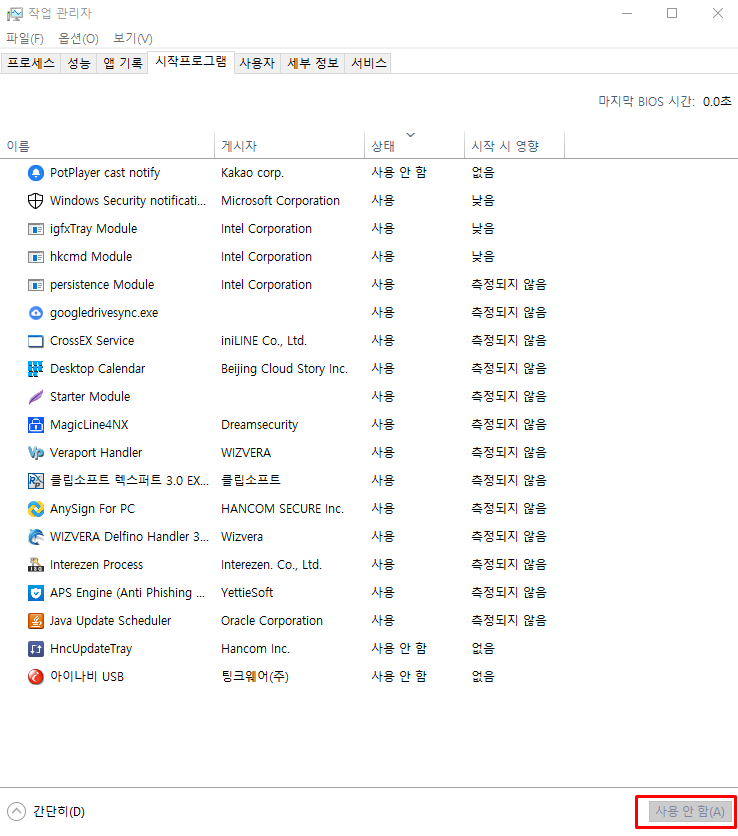
Task: Click the persistence Module icon
Action: click(x=36, y=285)
